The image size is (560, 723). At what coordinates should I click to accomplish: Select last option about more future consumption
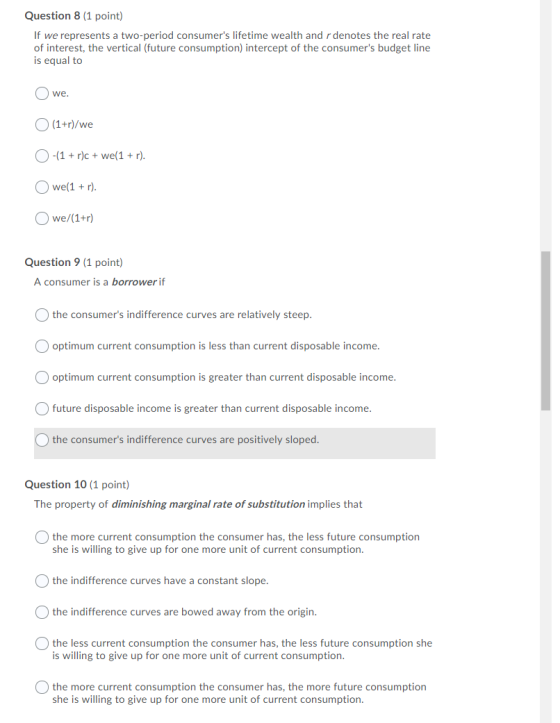[42, 687]
